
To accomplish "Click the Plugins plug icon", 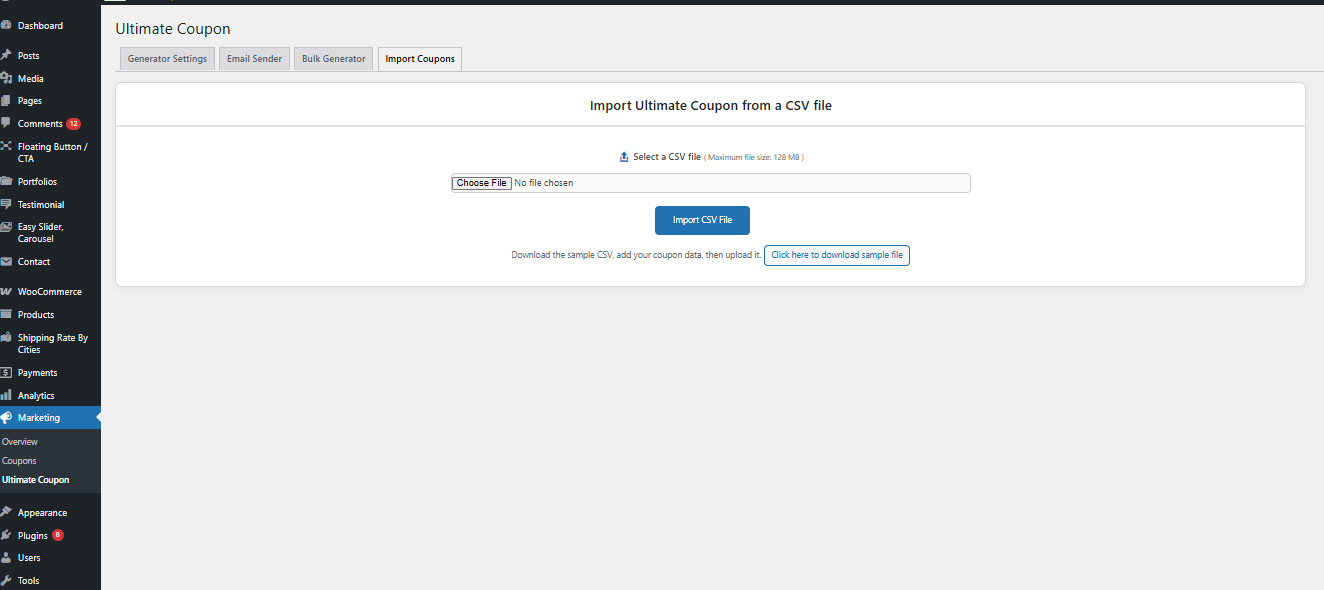I will pos(6,535).
